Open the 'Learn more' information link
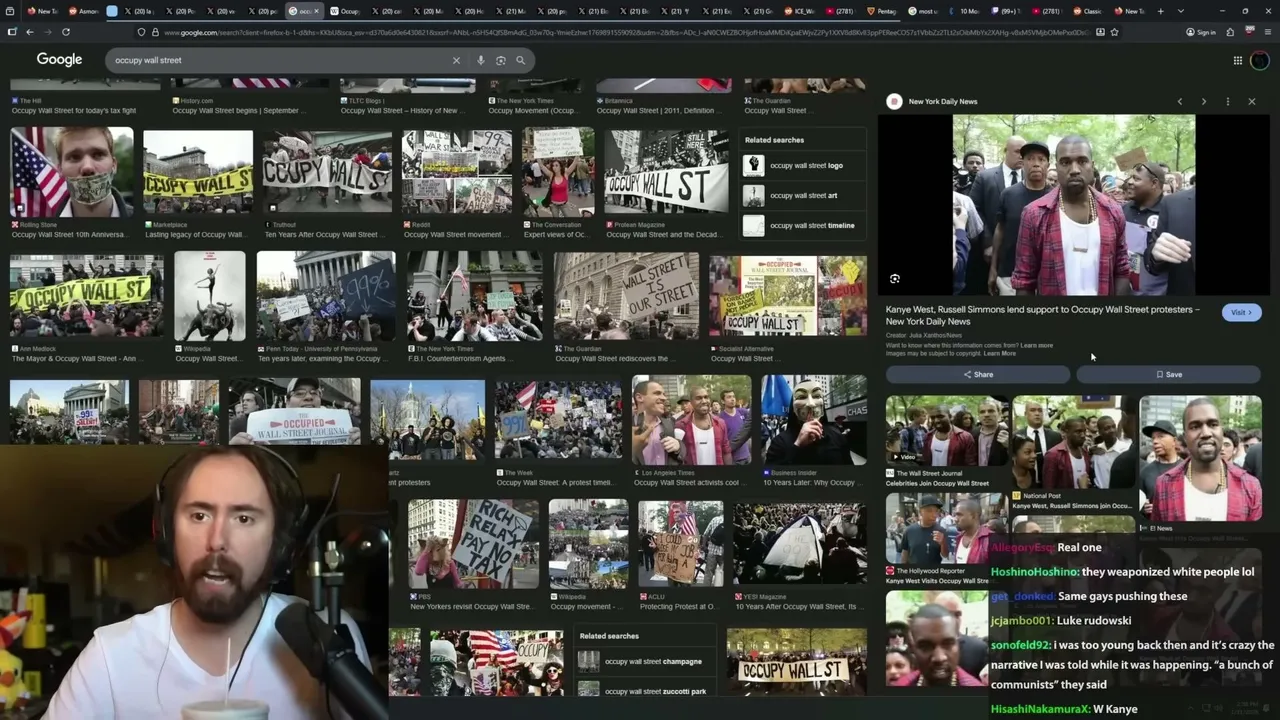Image resolution: width=1280 pixels, height=720 pixels. [x=1037, y=345]
